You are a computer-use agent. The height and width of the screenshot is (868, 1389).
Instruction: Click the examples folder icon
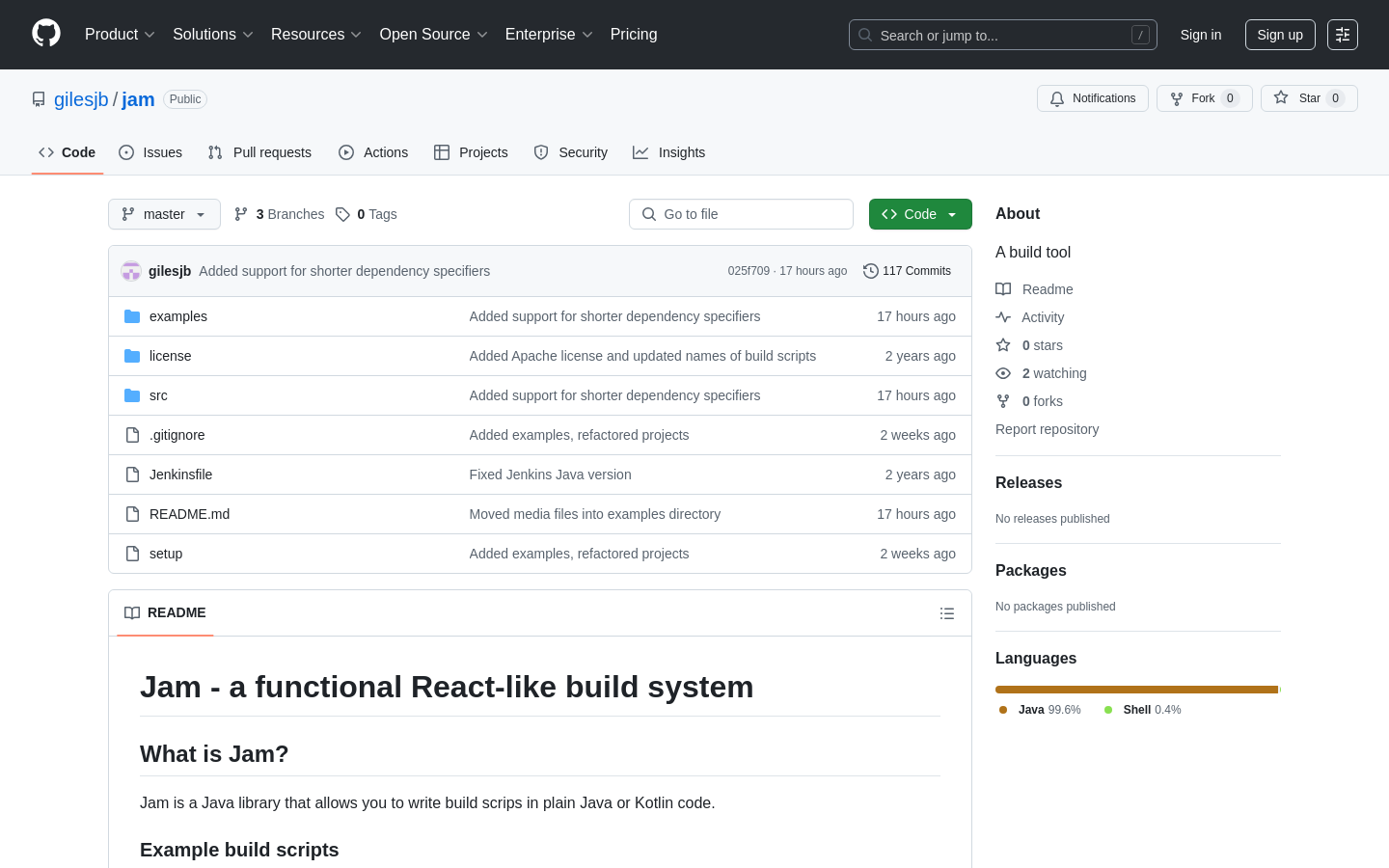click(132, 316)
